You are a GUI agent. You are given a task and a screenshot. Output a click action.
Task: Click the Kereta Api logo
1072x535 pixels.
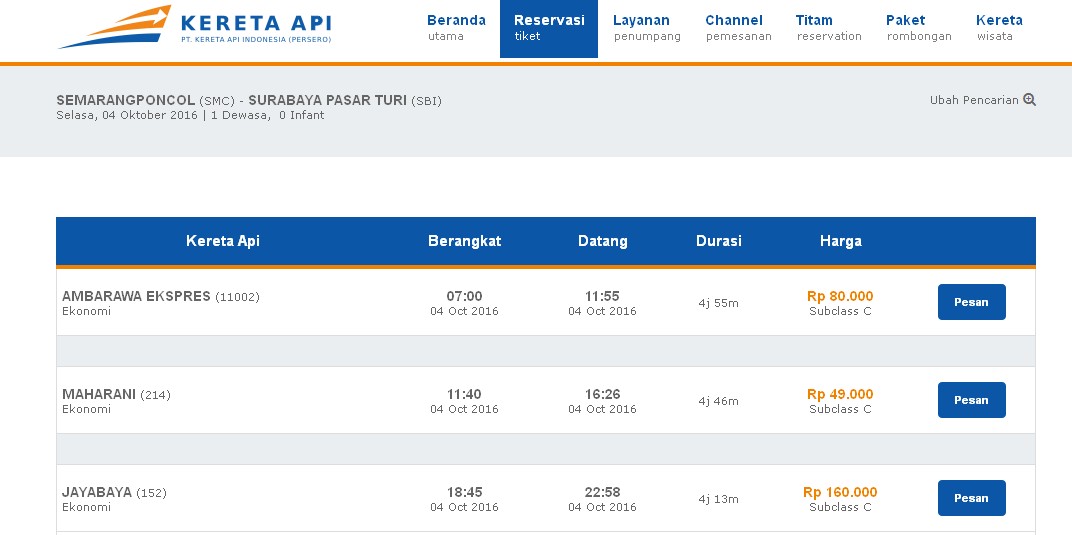(195, 27)
